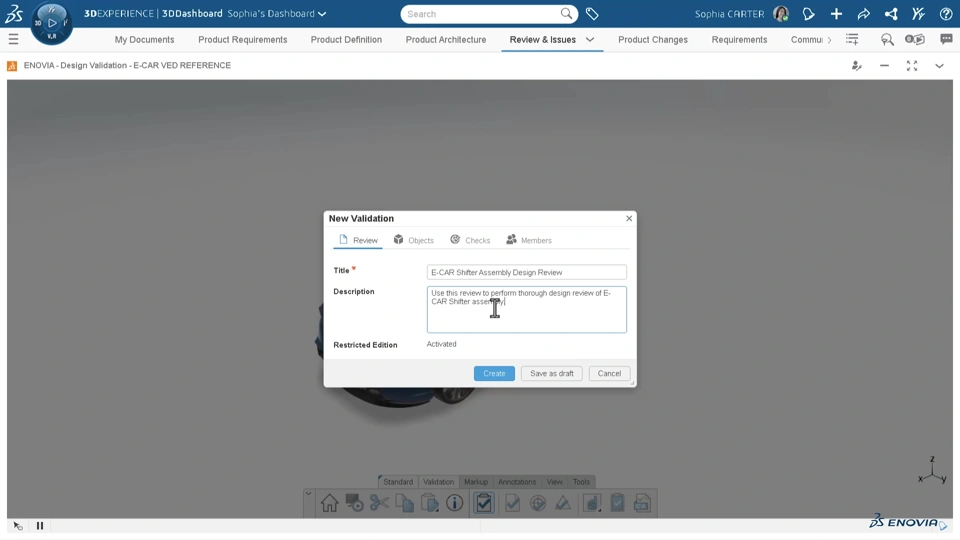Click the screen play icon in action bar
960x540 pixels.
point(354,503)
